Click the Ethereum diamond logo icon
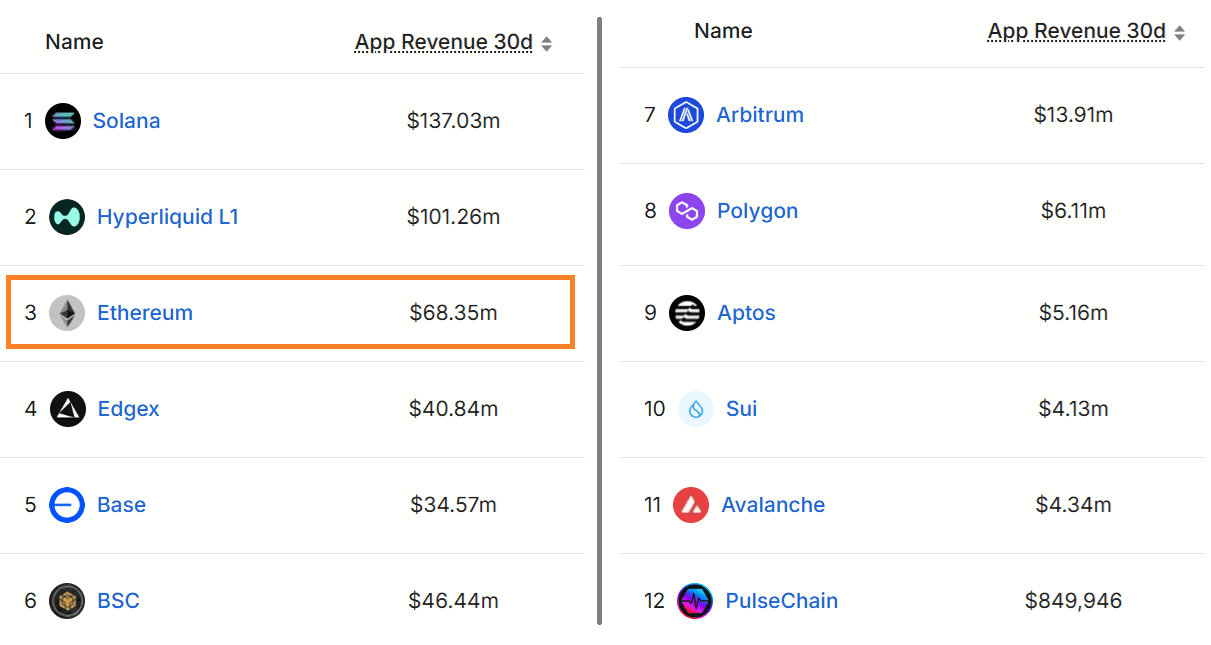The height and width of the screenshot is (645, 1211). tap(67, 313)
